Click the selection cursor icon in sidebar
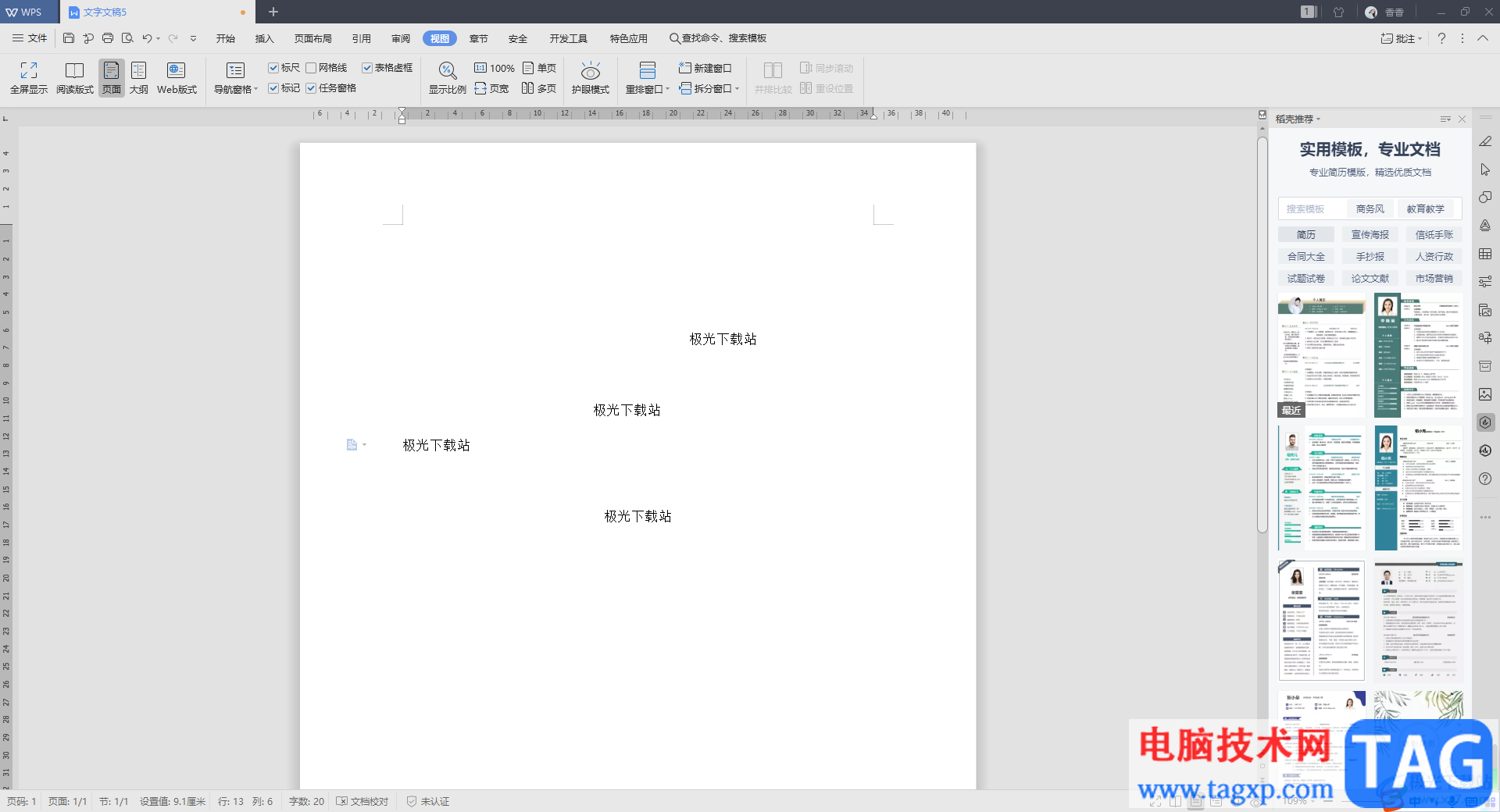The image size is (1500, 812). [x=1485, y=169]
